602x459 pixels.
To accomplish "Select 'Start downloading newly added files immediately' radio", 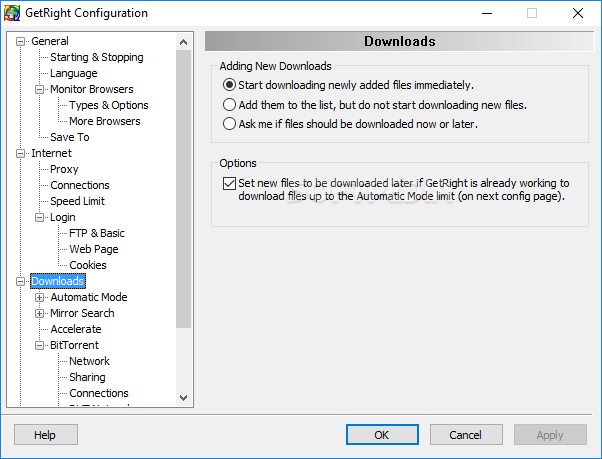I will coord(229,85).
